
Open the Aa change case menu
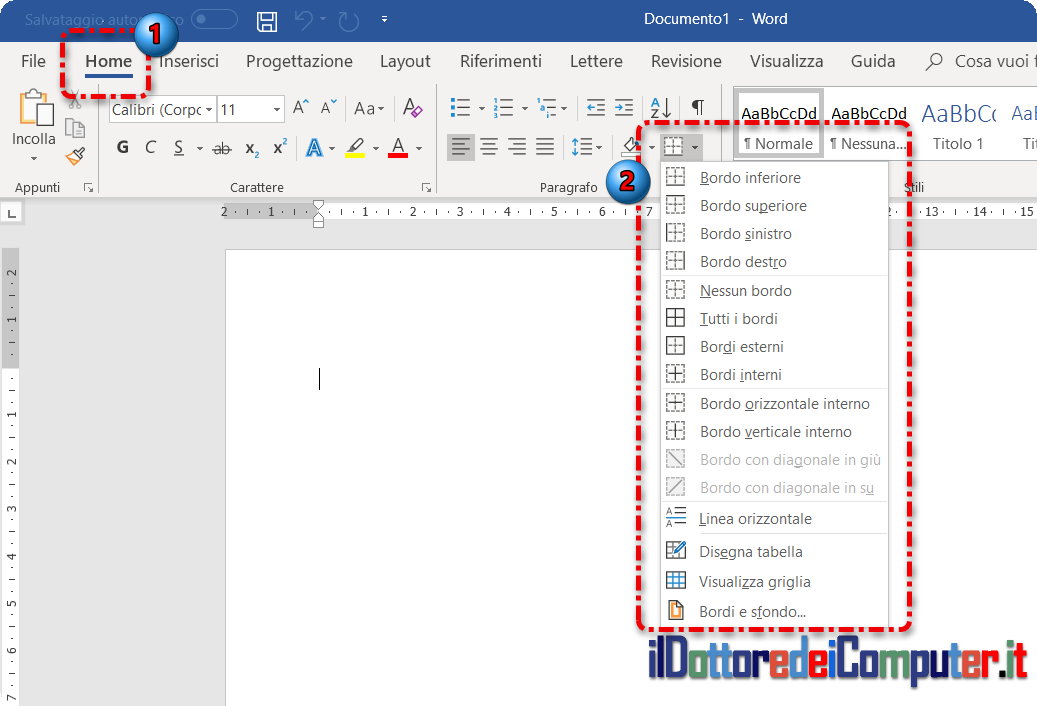click(368, 108)
